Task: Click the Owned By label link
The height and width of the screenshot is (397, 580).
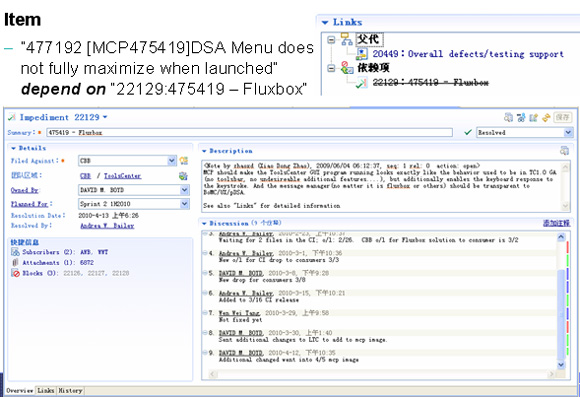Action: click(x=24, y=190)
